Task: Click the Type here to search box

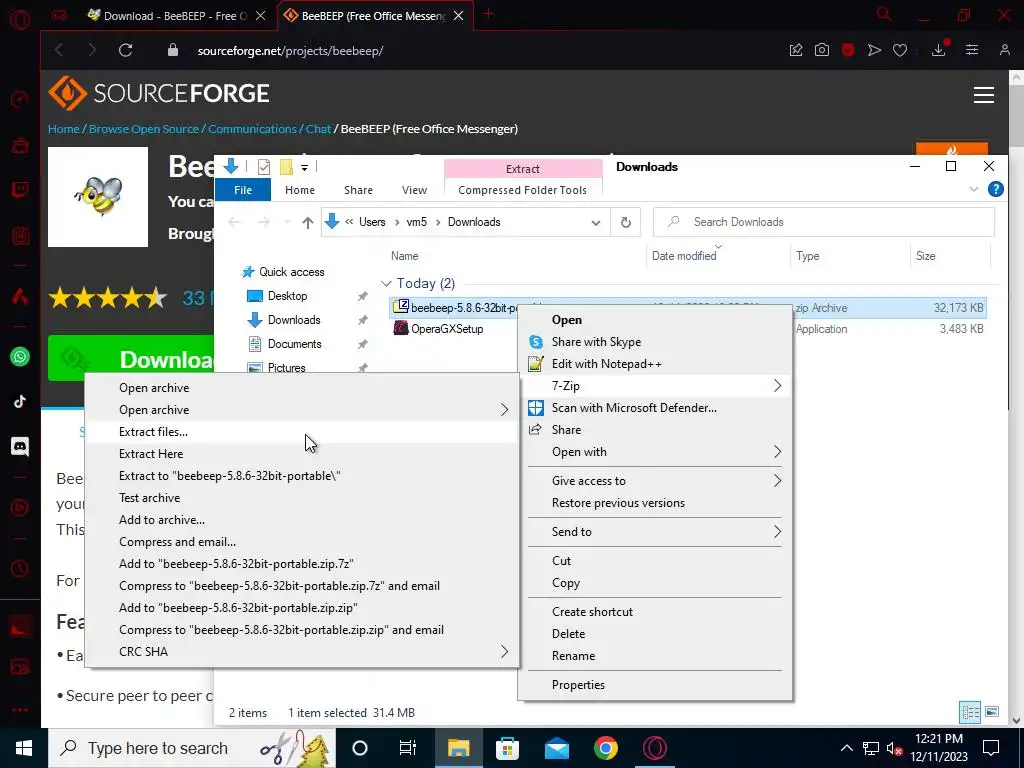Action: tap(191, 748)
